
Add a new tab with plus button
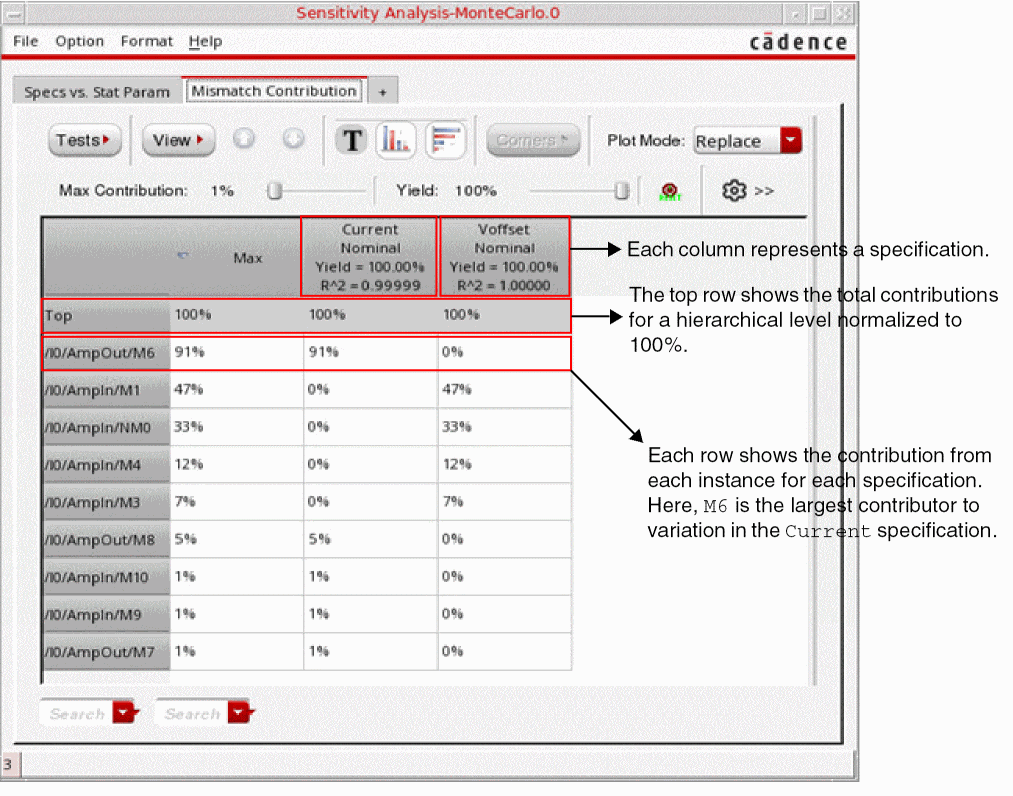[x=382, y=92]
